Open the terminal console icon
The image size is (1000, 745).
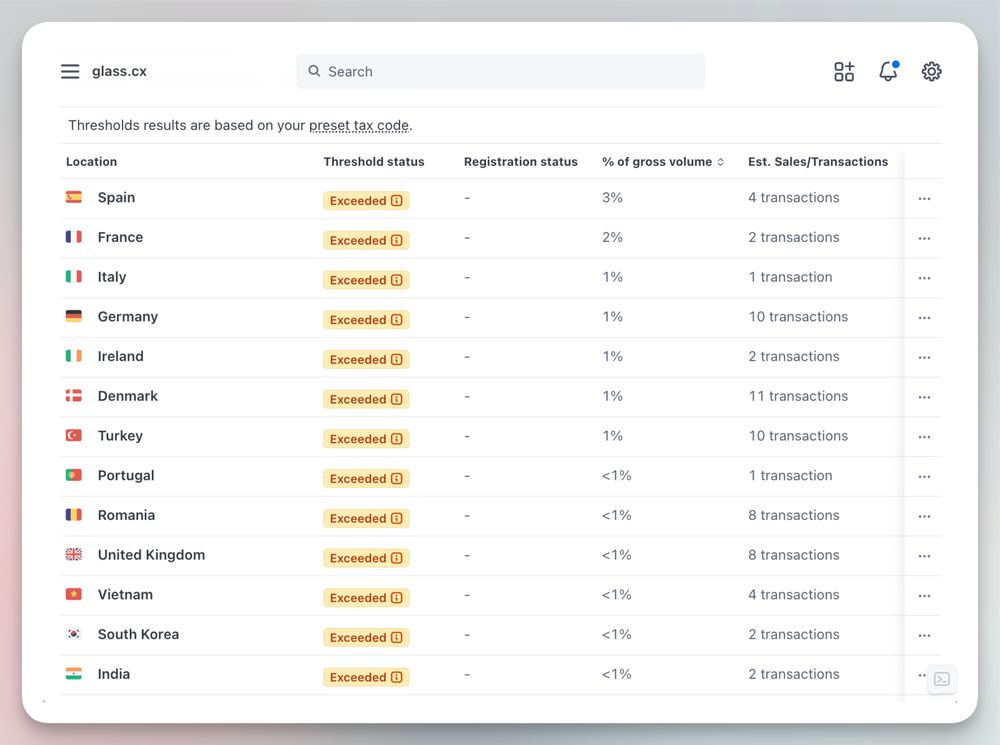tap(941, 679)
